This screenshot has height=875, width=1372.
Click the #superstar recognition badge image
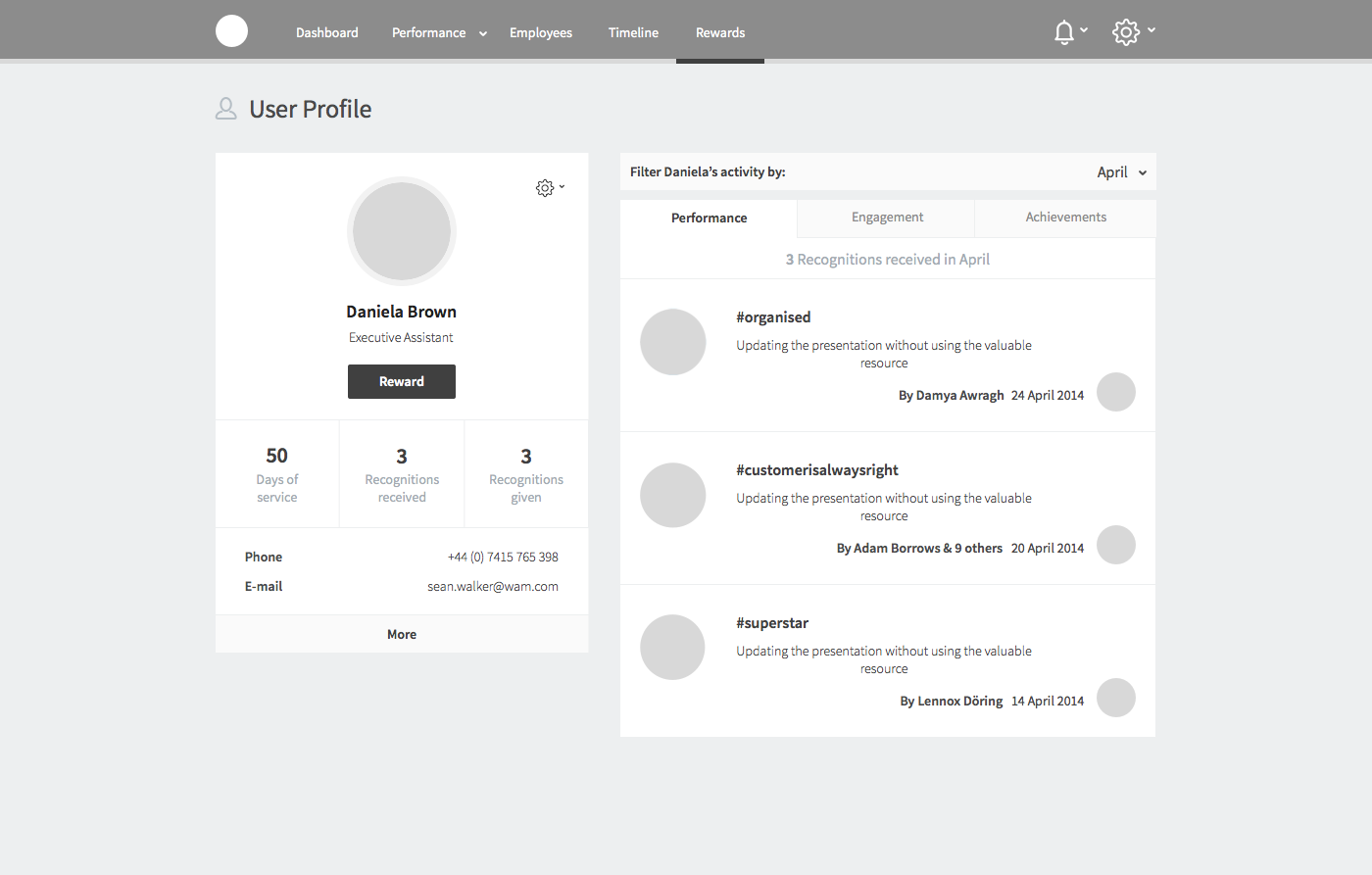(x=673, y=648)
